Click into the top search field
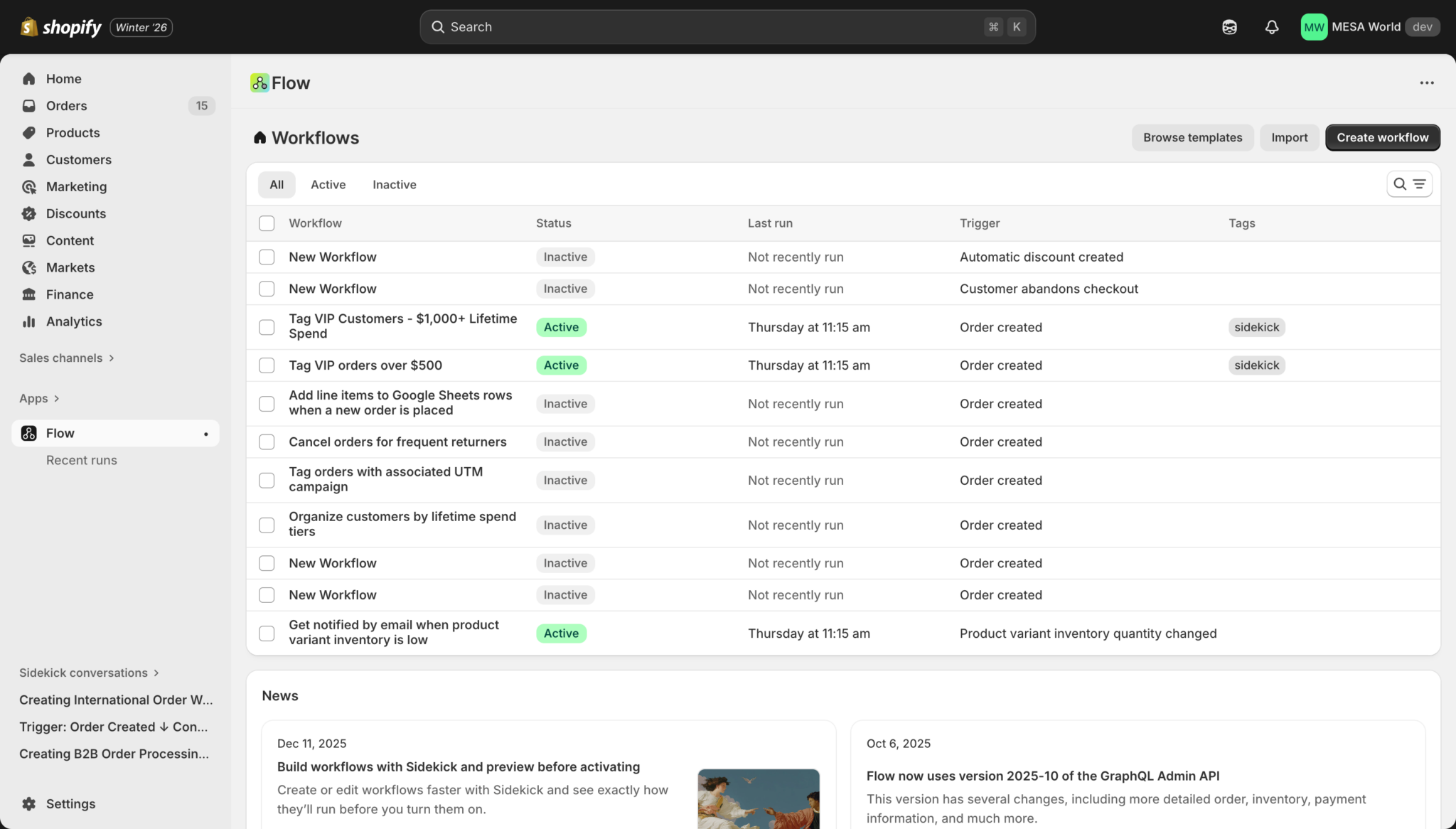 click(x=725, y=26)
